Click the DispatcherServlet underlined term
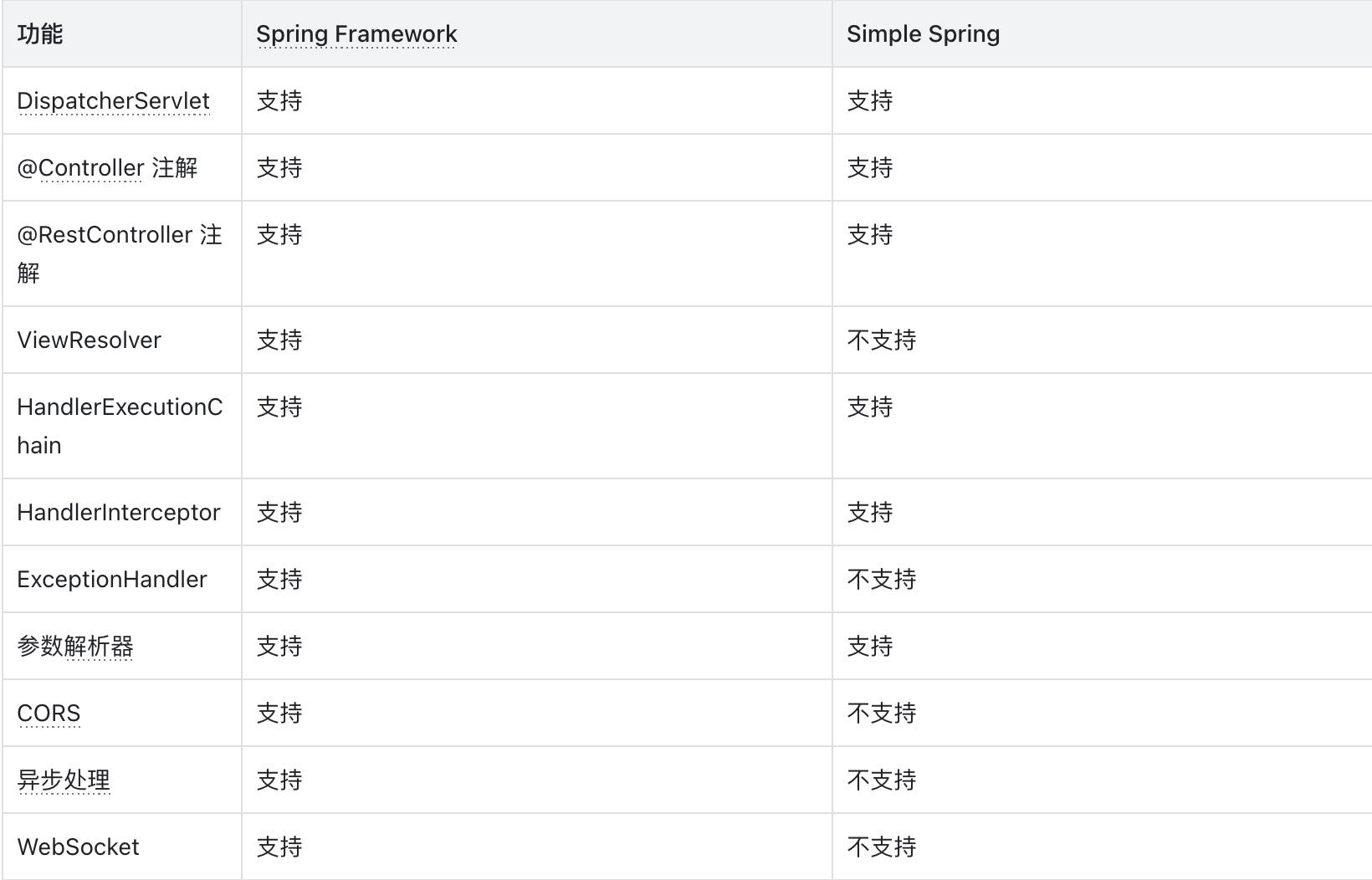This screenshot has height=880, width=1372. (x=113, y=101)
